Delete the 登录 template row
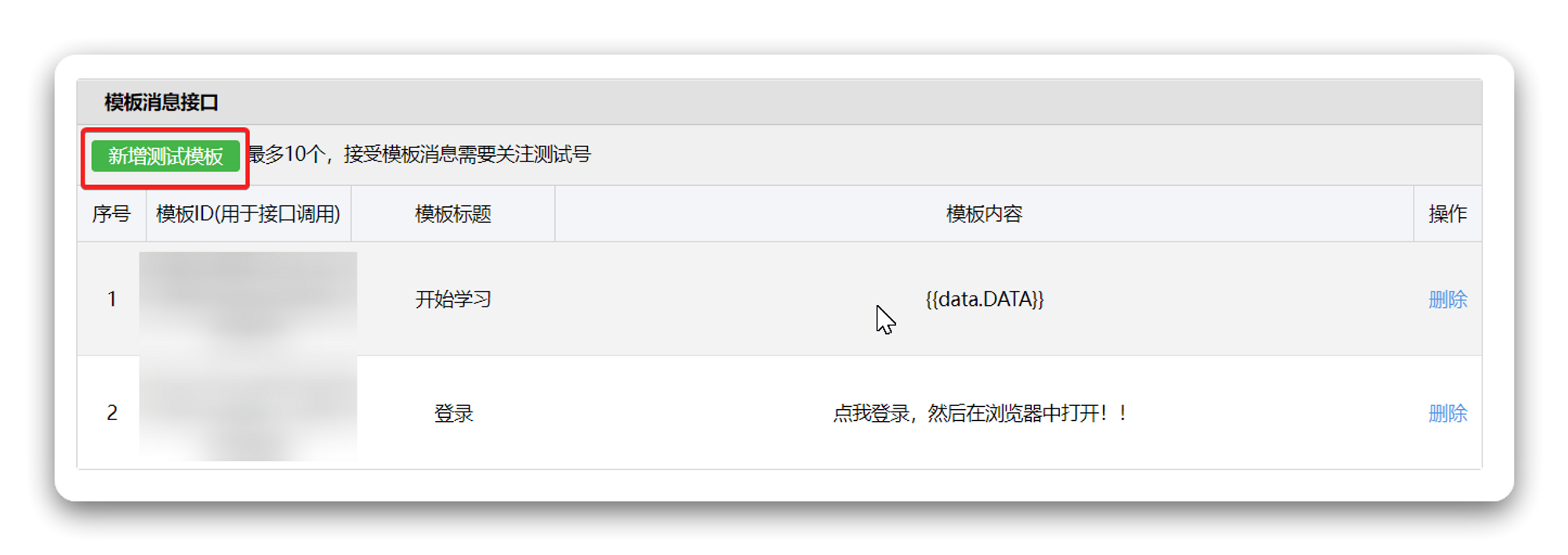1568x555 pixels. tap(1447, 413)
